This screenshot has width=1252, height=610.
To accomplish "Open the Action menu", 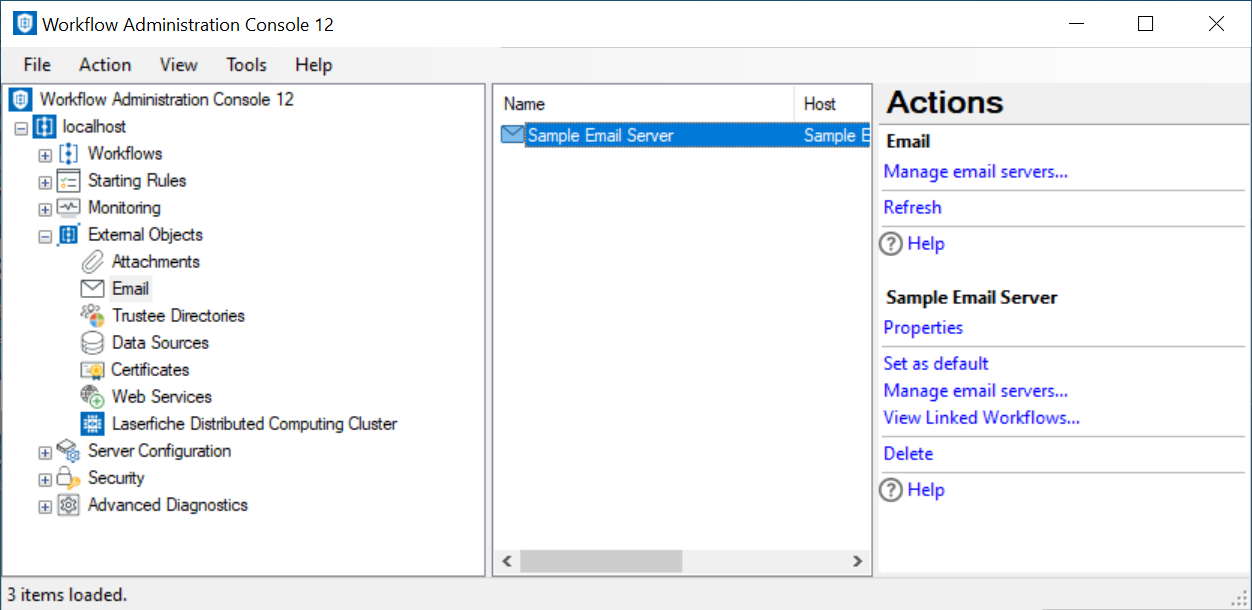I will click(x=105, y=65).
